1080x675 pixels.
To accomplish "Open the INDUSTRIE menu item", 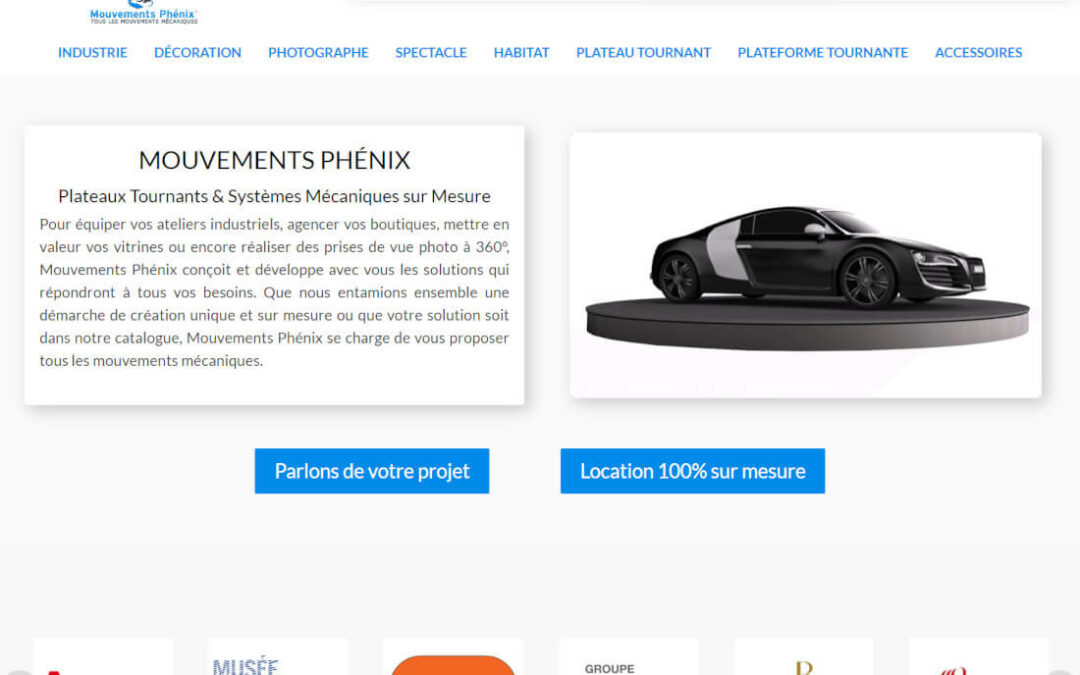I will click(92, 52).
